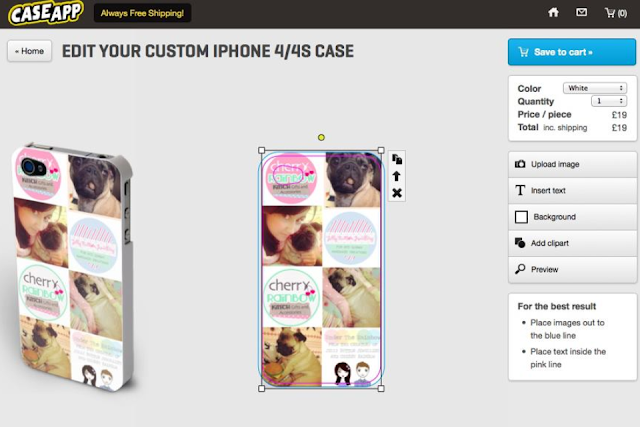Click the Background white square swatch
This screenshot has height=427, width=640.
coord(521,217)
